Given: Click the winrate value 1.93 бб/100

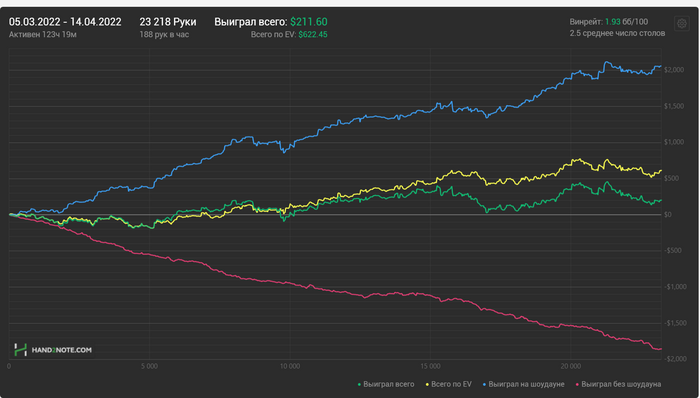Looking at the screenshot, I should (x=626, y=22).
